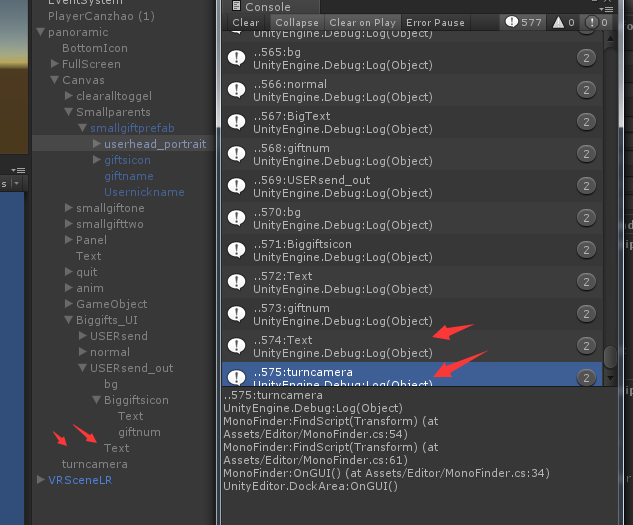This screenshot has height=525, width=633.
Task: Toggle info messages filter showing 577
Action: tap(523, 22)
